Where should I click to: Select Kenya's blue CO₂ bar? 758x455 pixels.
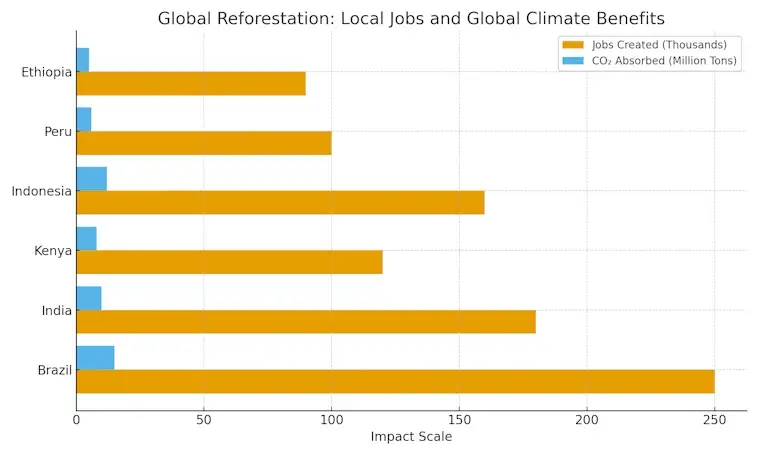(x=87, y=238)
